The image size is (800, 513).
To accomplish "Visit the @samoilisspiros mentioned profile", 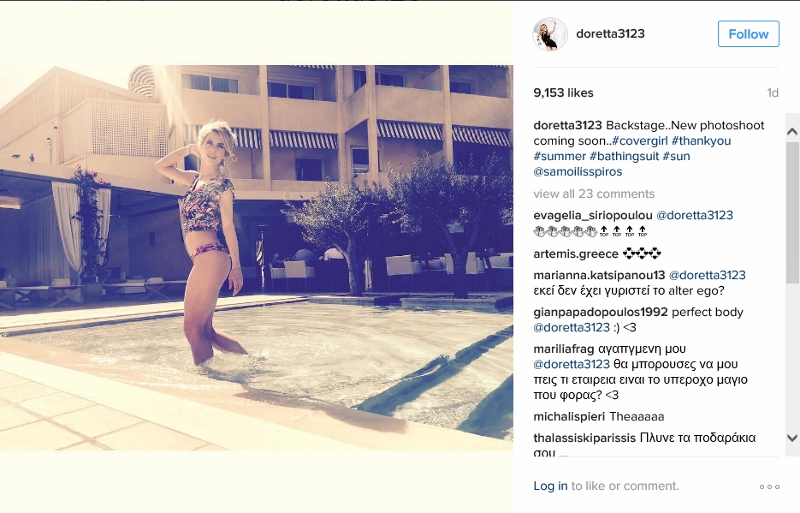I will pos(578,172).
